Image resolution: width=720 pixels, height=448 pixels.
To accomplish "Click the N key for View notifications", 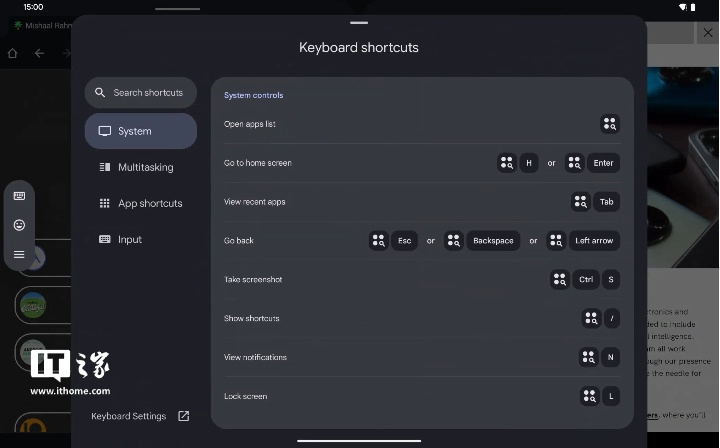I will click(x=610, y=357).
